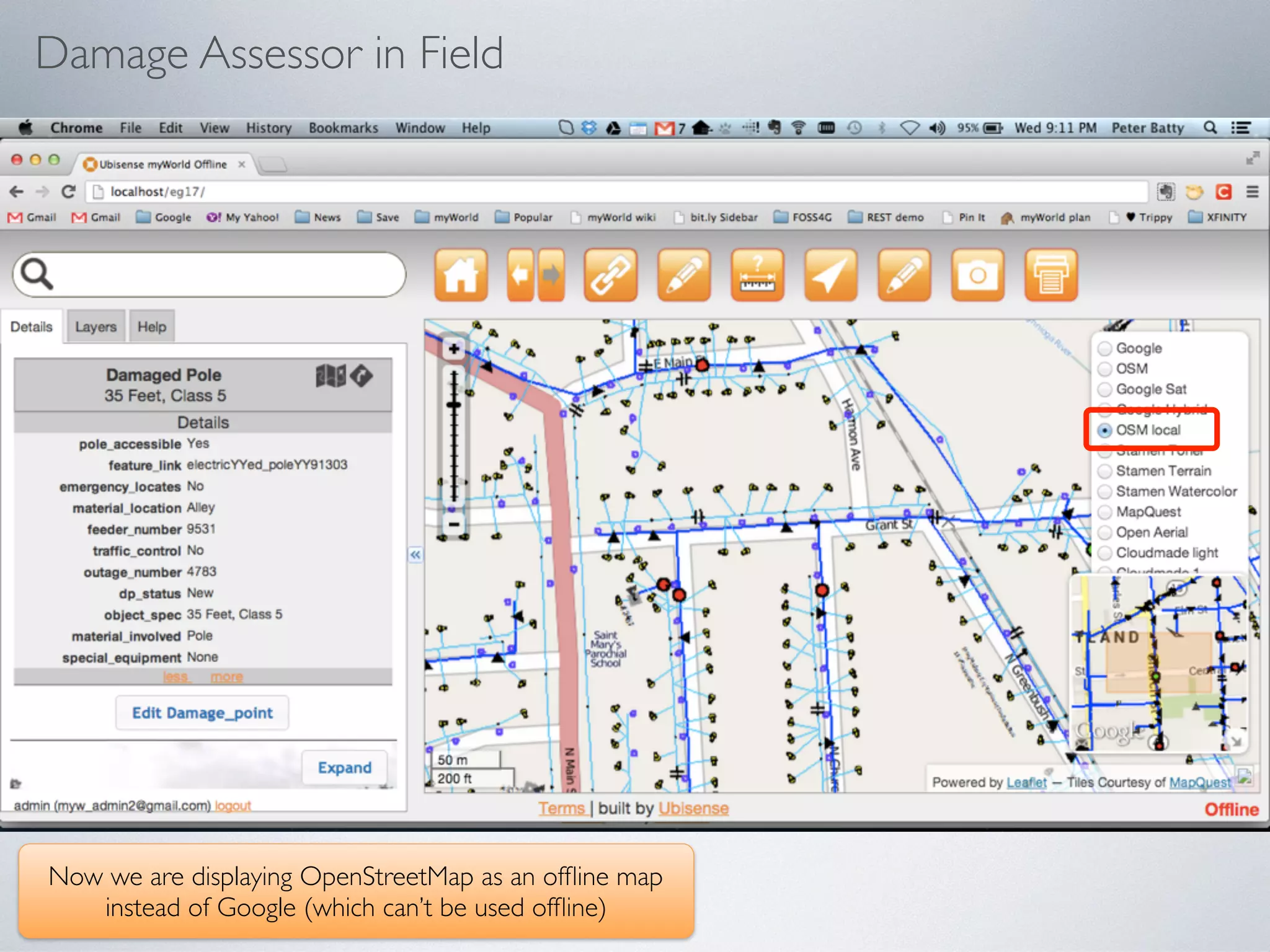Select the Google Sat basemap radio button

coord(1104,389)
